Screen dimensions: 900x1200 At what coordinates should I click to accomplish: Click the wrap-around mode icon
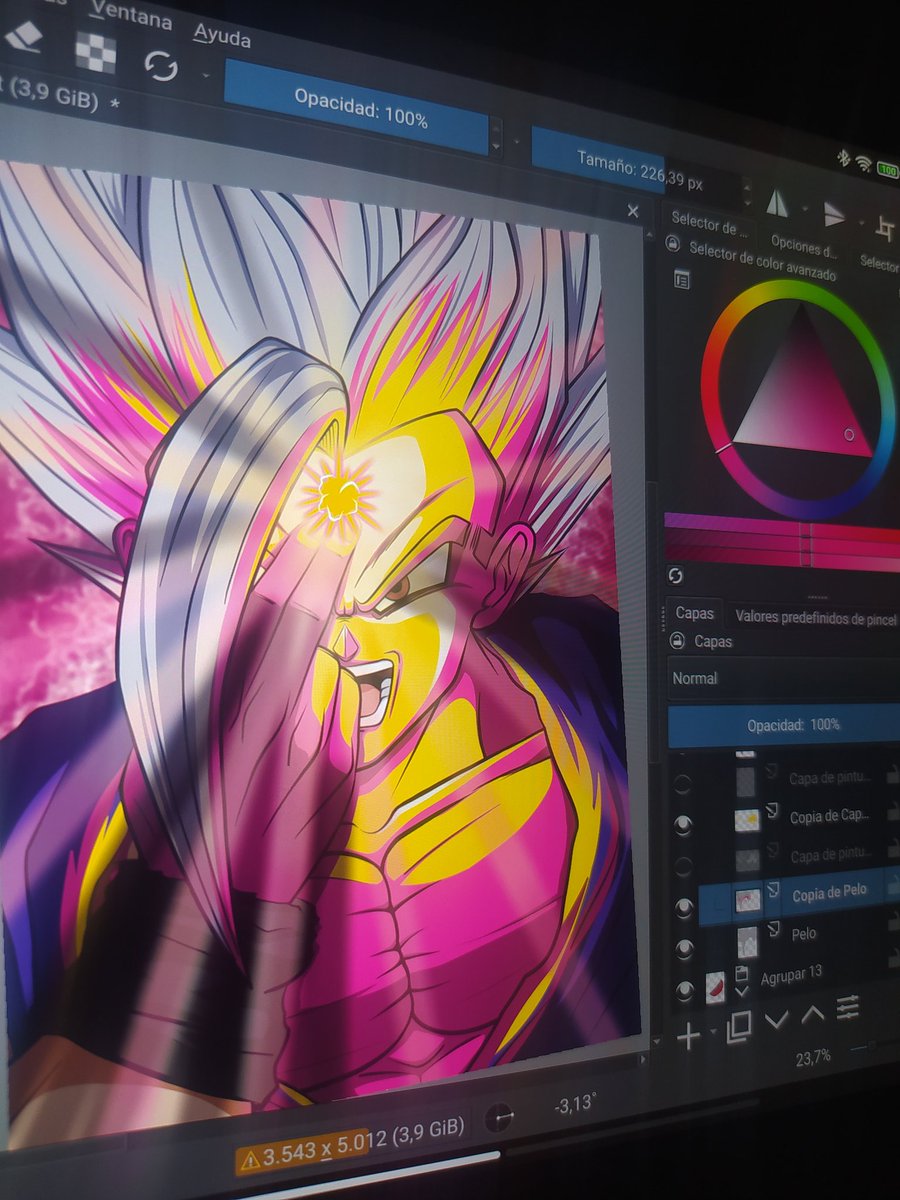click(885, 227)
